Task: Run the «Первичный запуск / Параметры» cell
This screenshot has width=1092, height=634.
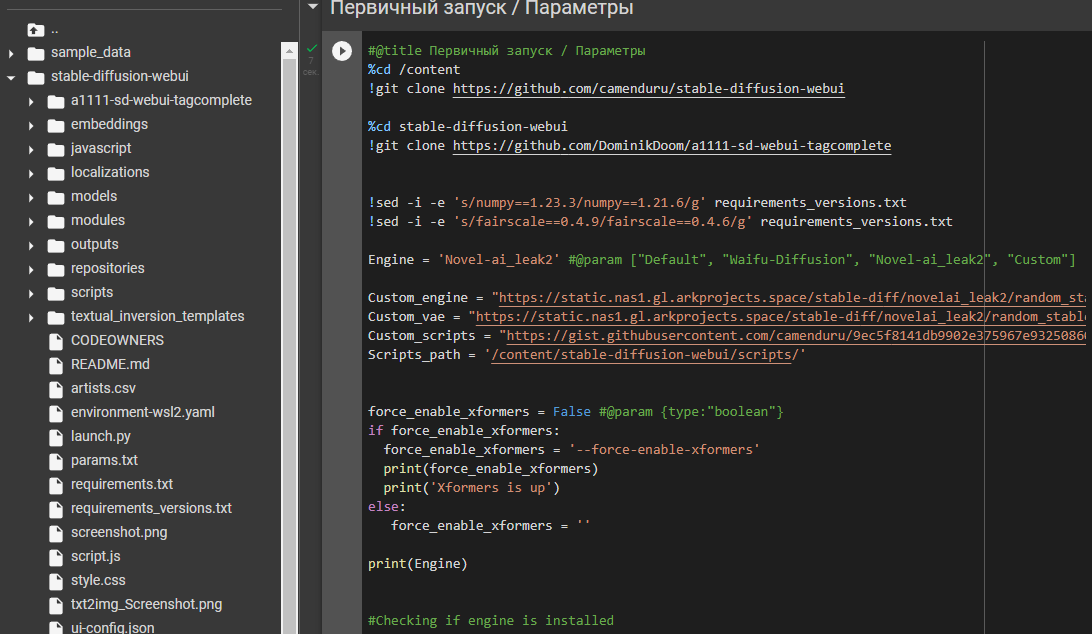Action: 341,50
